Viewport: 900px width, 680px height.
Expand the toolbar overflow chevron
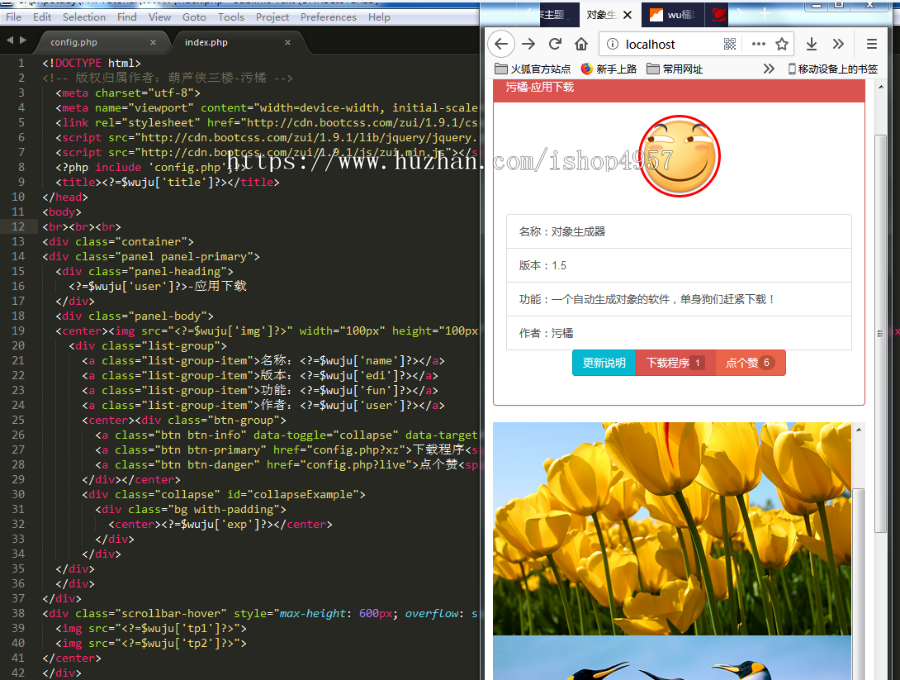coord(838,44)
